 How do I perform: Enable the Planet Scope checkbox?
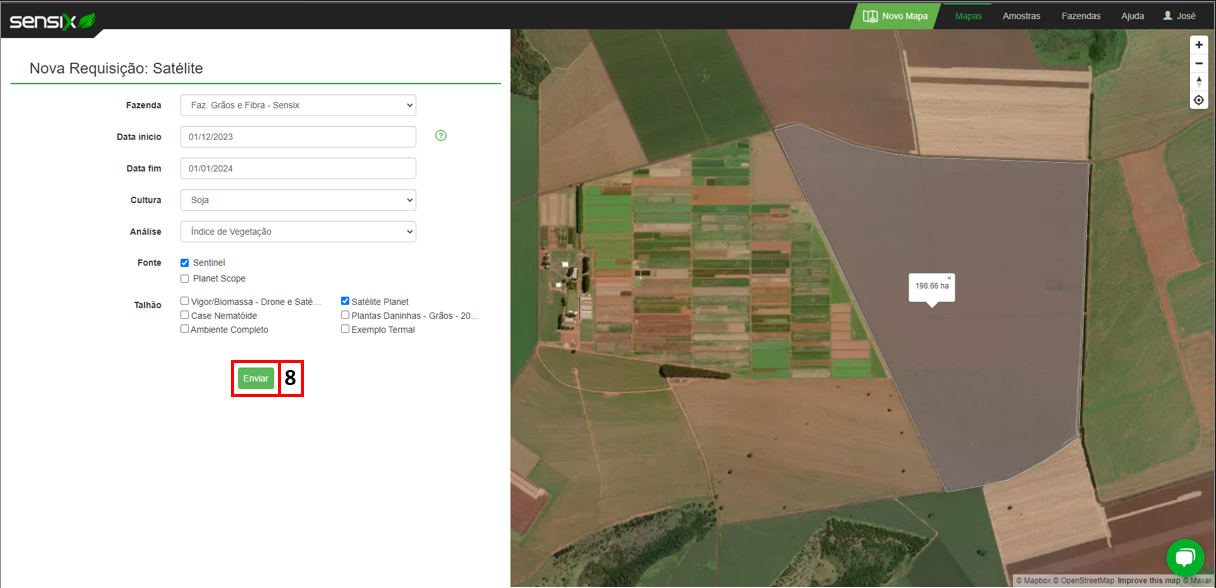185,279
